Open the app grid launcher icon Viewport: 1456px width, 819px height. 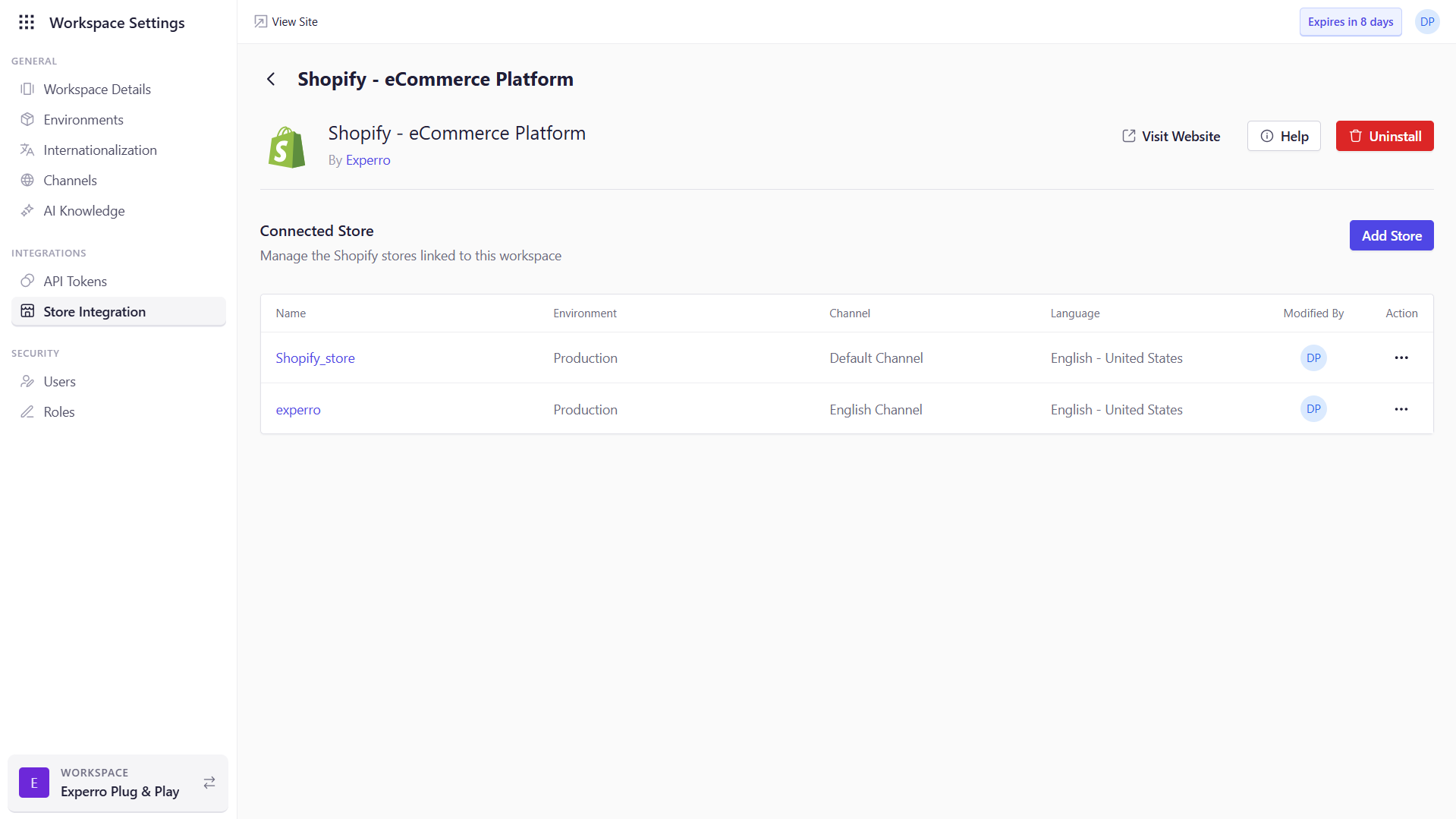click(27, 23)
